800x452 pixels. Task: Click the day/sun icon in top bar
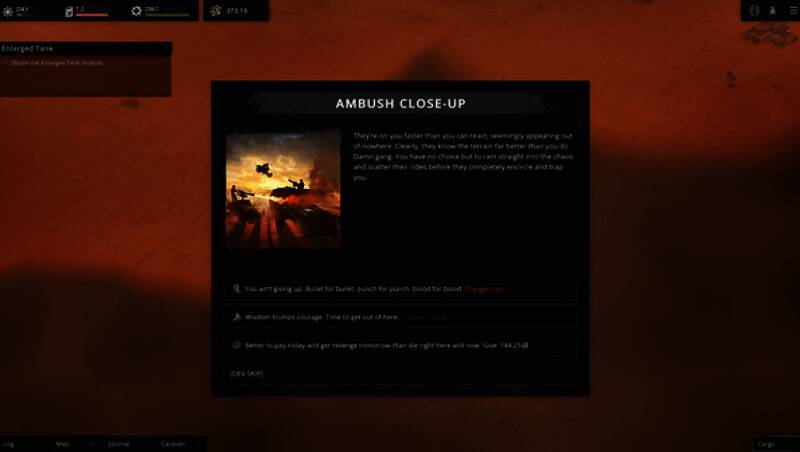[8, 11]
